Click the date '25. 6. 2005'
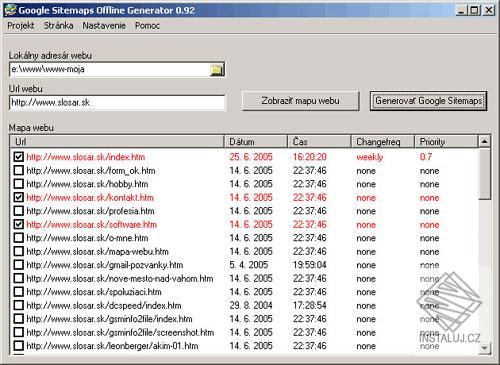Screen dimensions: 500x365 251,157
